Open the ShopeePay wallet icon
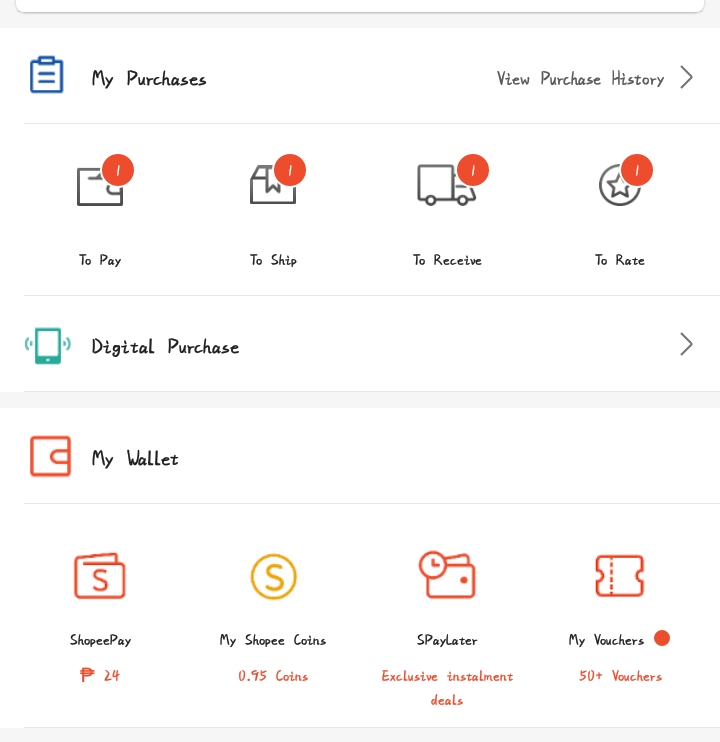The width and height of the screenshot is (720, 742). point(100,576)
